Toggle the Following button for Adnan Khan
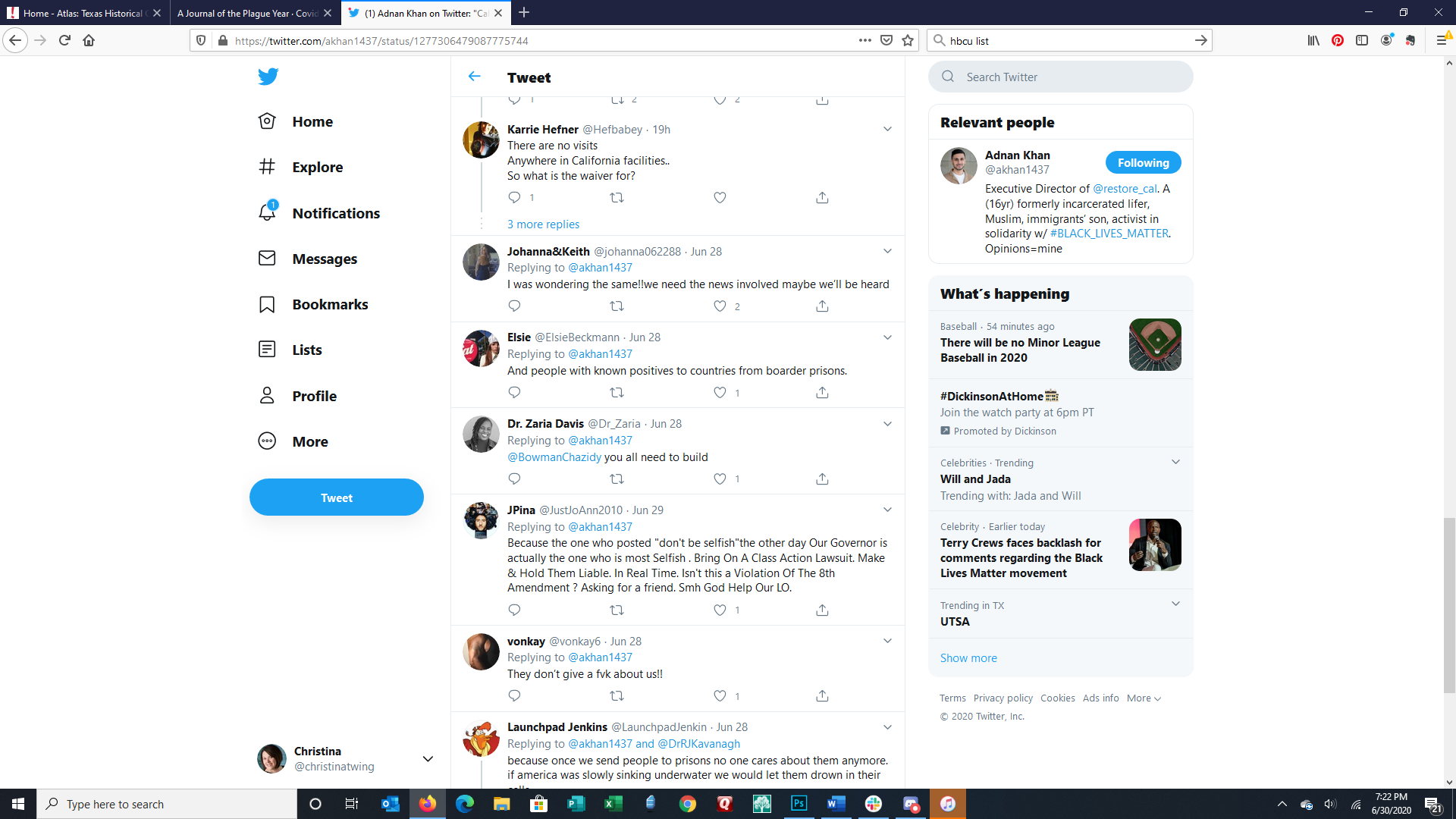 tap(1143, 162)
